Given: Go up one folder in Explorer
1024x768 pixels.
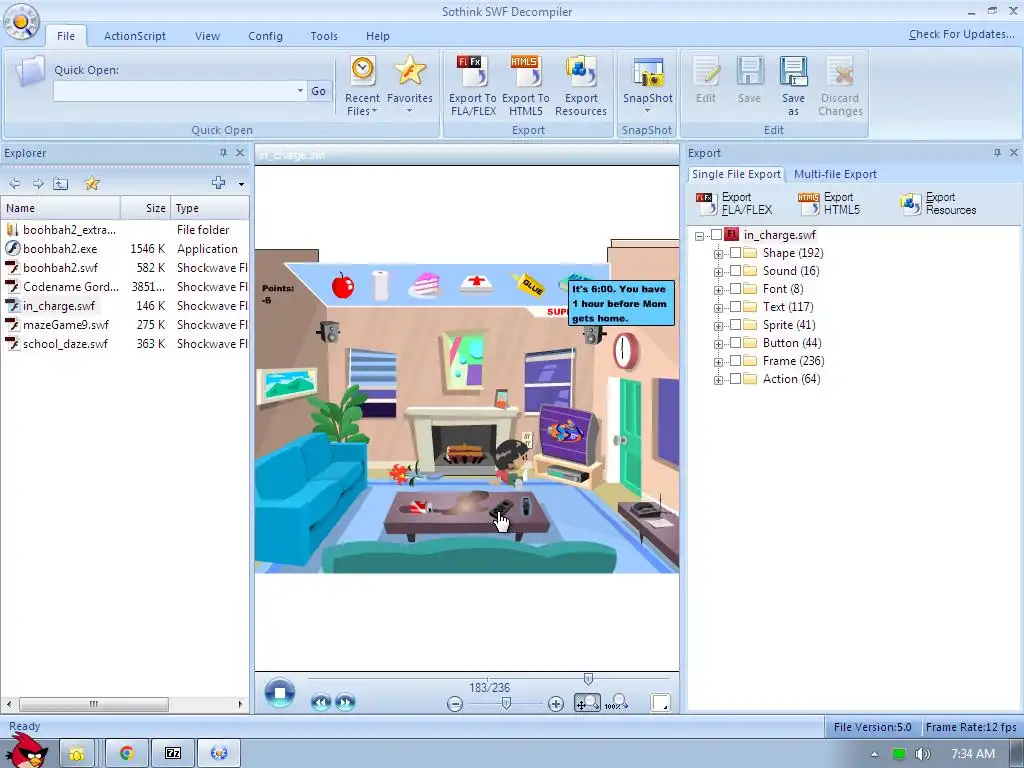Looking at the screenshot, I should 61,184.
